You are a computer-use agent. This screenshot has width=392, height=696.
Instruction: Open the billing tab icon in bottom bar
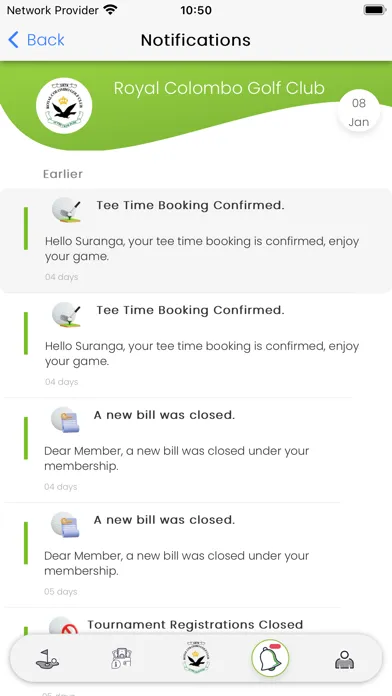tap(121, 658)
